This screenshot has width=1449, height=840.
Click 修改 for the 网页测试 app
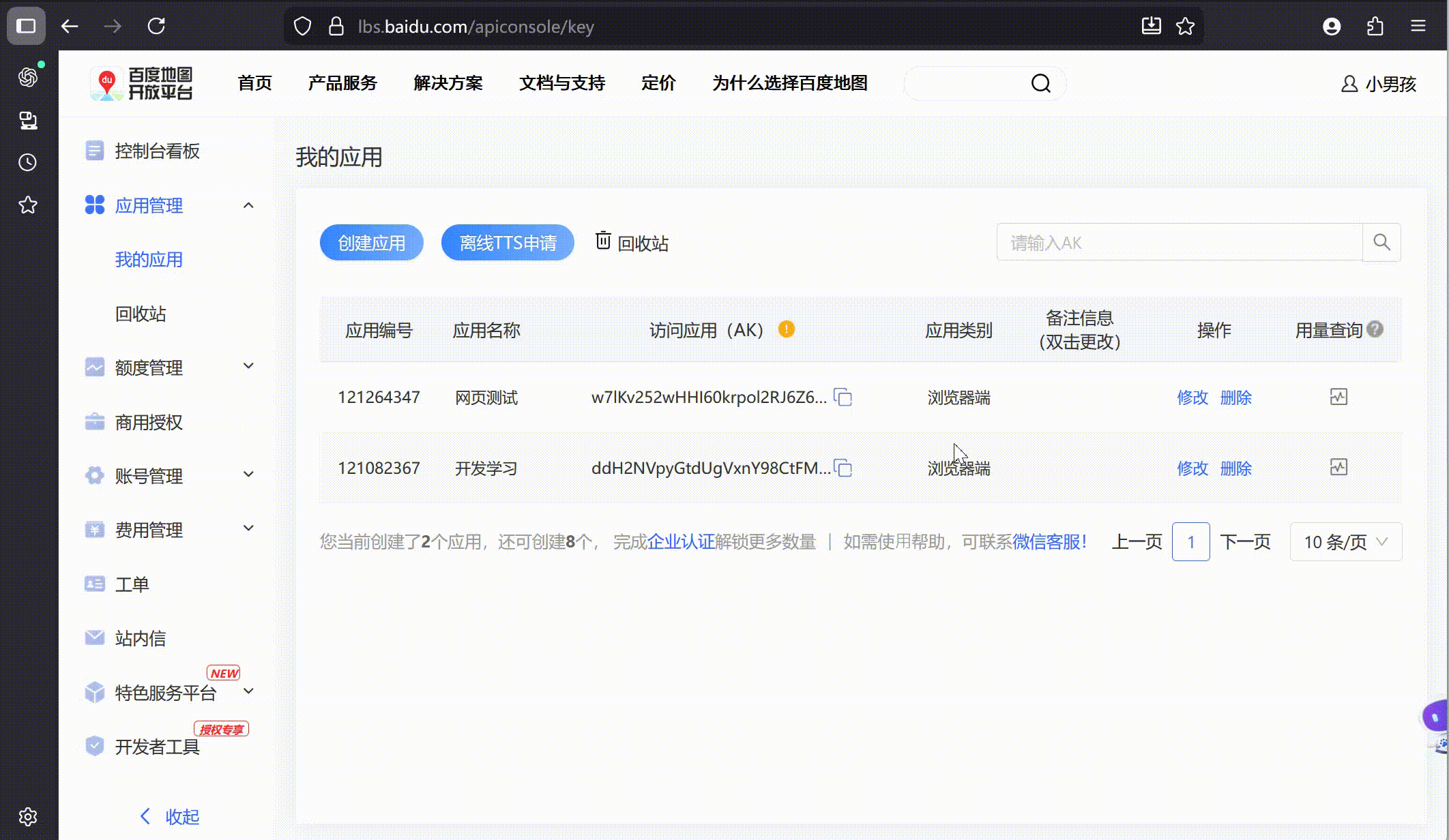click(x=1192, y=397)
